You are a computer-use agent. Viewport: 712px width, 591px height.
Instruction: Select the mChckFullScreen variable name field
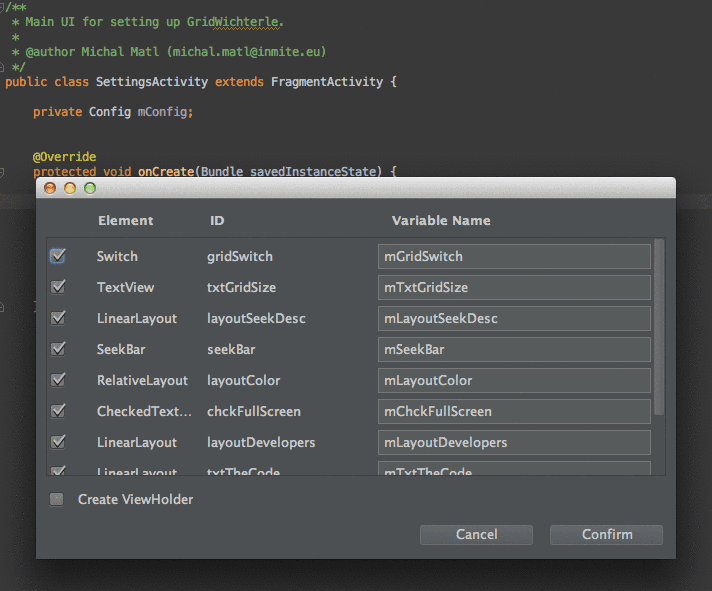[514, 411]
